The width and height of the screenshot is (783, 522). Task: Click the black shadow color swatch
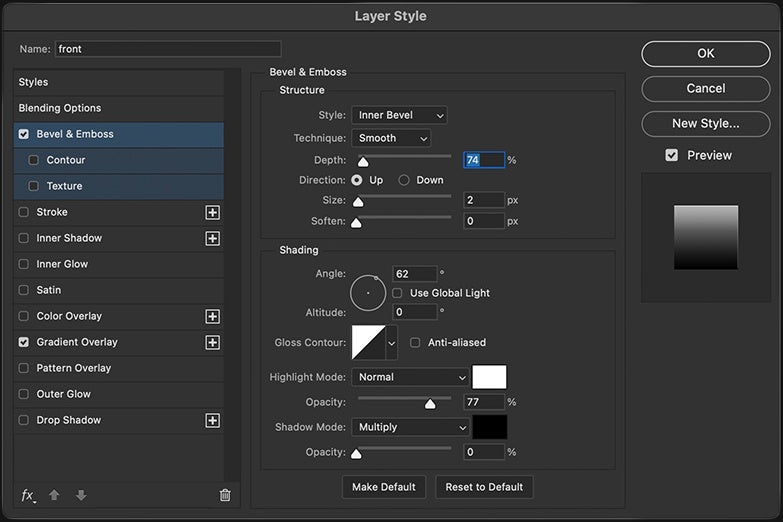tap(489, 427)
